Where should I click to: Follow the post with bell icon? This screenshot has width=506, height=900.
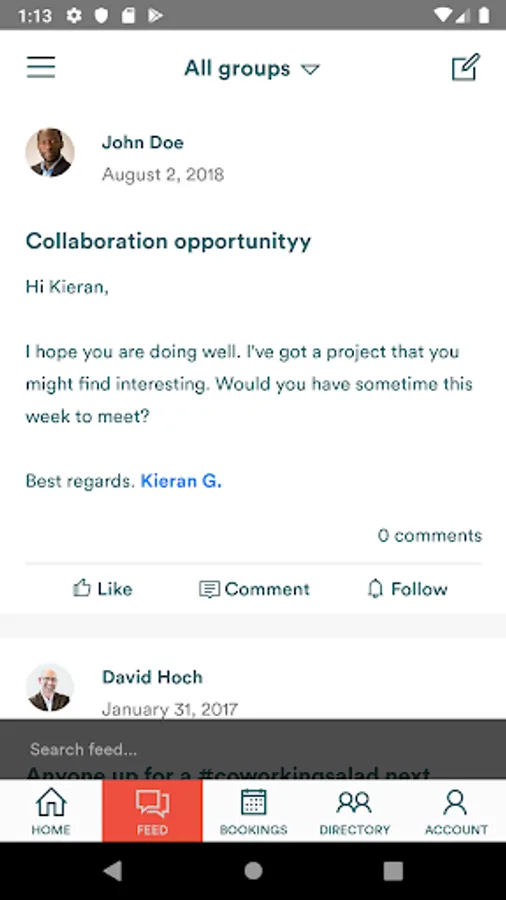tap(407, 589)
